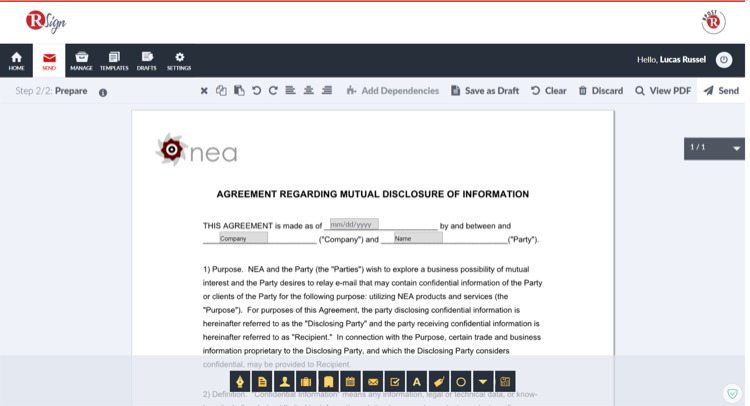
Task: Select the Date calendar control
Action: pyautogui.click(x=350, y=382)
